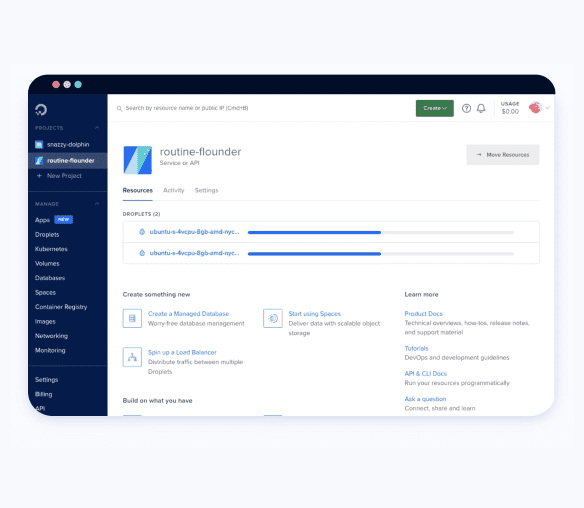Screen dimensions: 584x508
Task: Click the Move Resources button
Action: tap(503, 155)
